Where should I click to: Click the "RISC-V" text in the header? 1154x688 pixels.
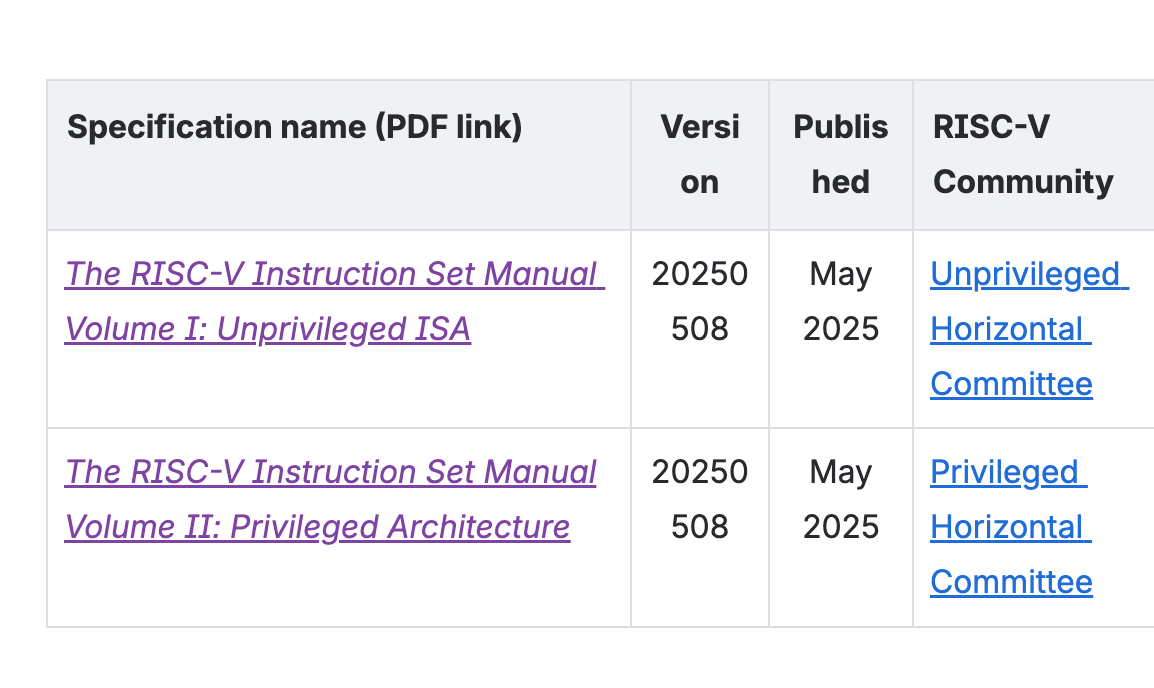[991, 127]
